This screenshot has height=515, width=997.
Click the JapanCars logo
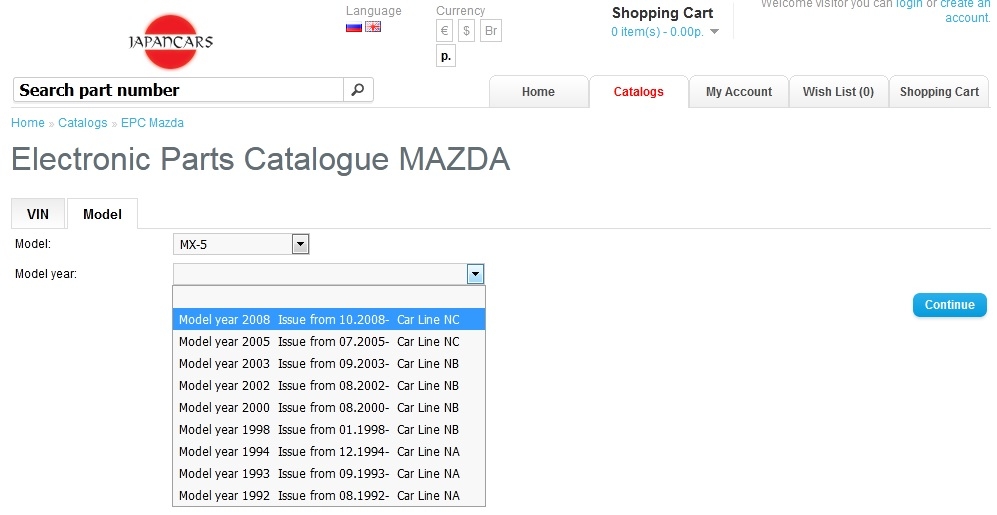click(170, 42)
